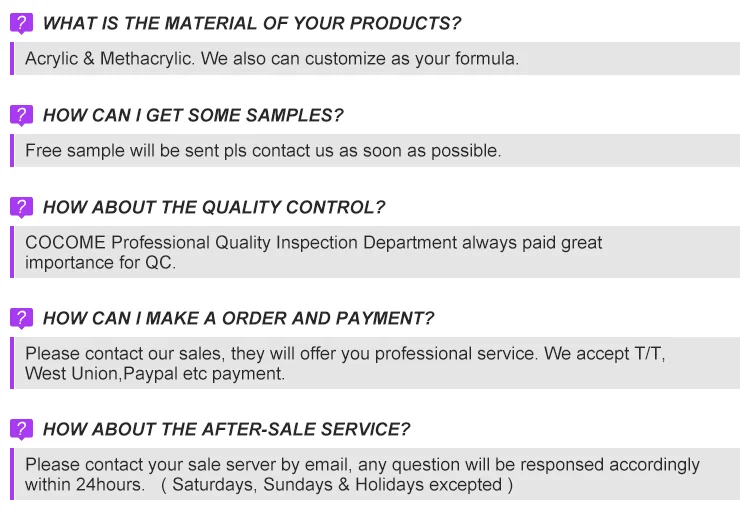Click the 'West Union,Paypal etc payment' line

[x=155, y=374]
